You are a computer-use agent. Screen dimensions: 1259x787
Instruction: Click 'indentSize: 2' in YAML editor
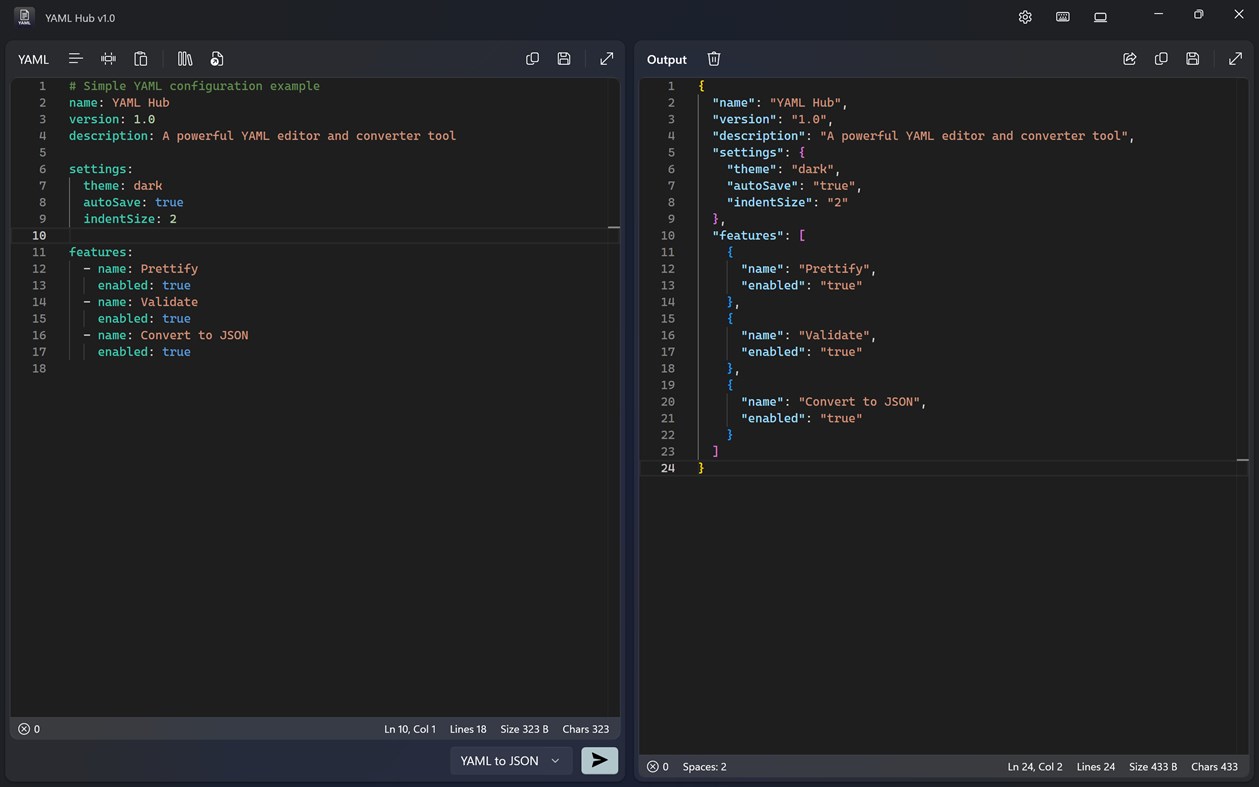coord(130,219)
